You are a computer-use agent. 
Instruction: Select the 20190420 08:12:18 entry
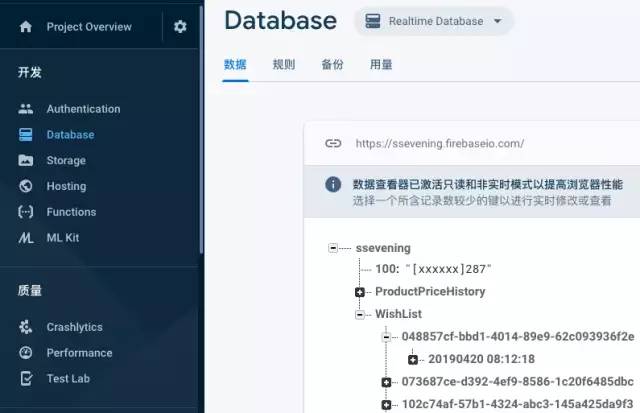(481, 359)
